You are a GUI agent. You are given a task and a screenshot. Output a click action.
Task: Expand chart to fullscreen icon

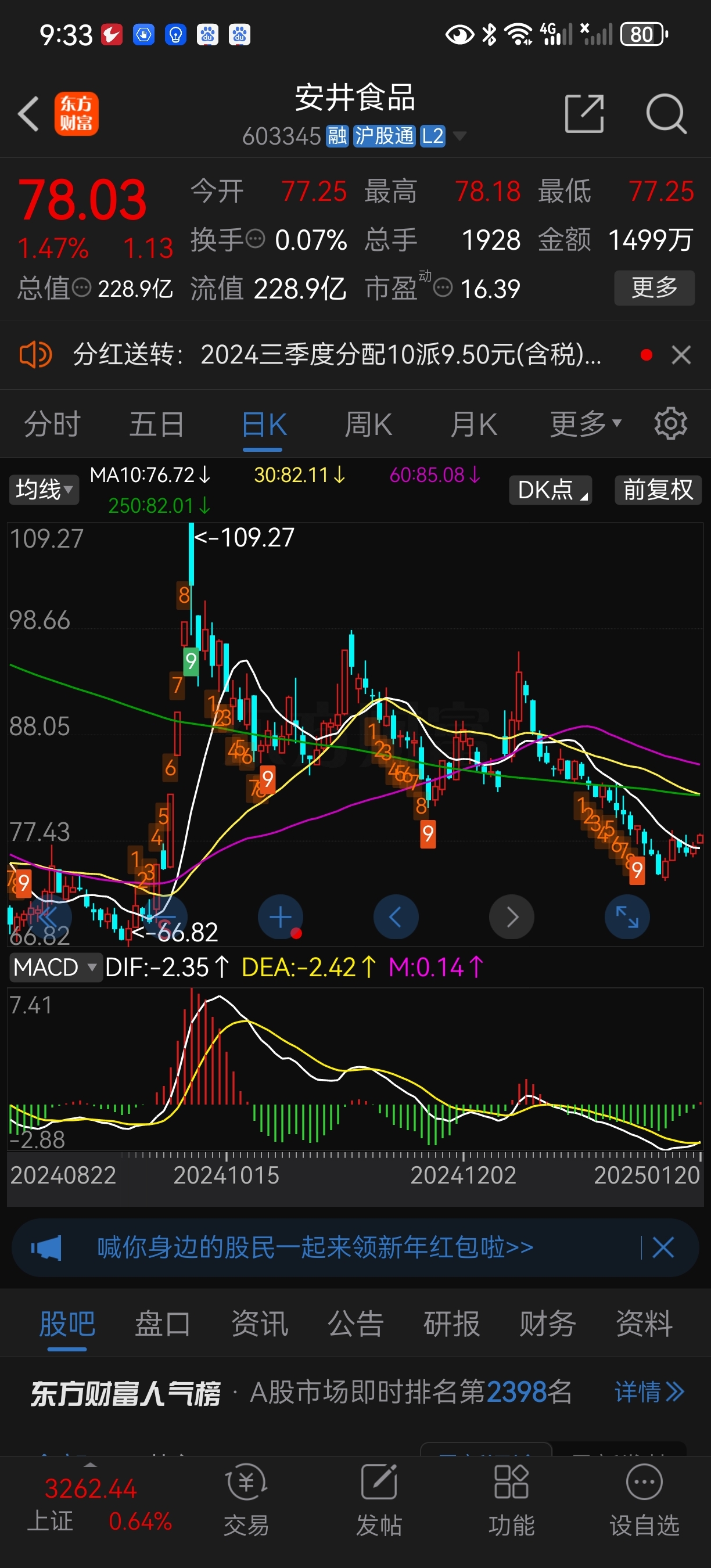coord(627,916)
